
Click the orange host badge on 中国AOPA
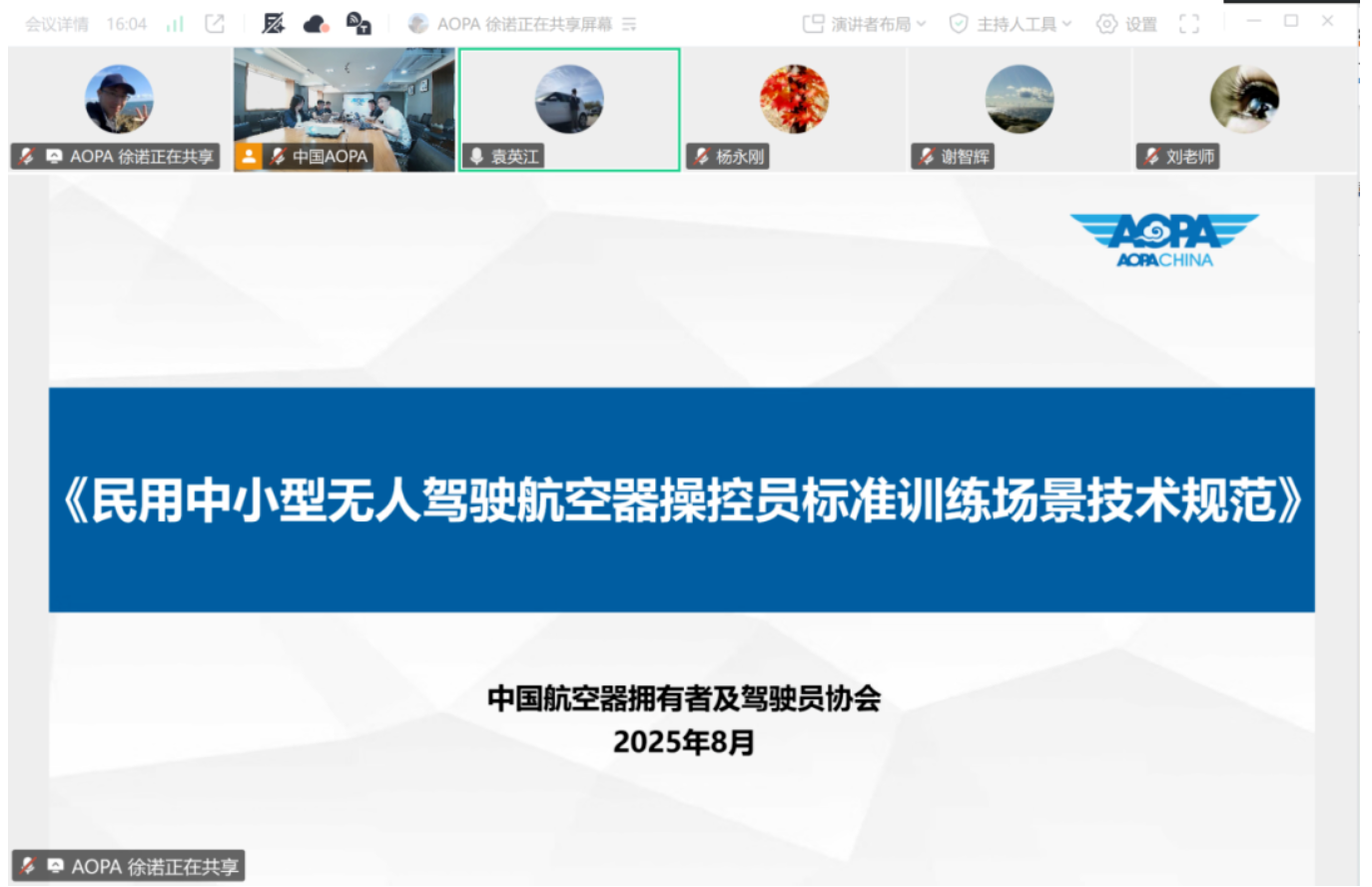pos(249,157)
